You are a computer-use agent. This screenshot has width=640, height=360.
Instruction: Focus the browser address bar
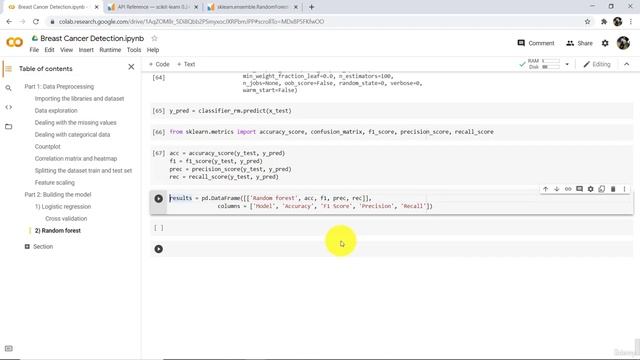click(x=314, y=22)
